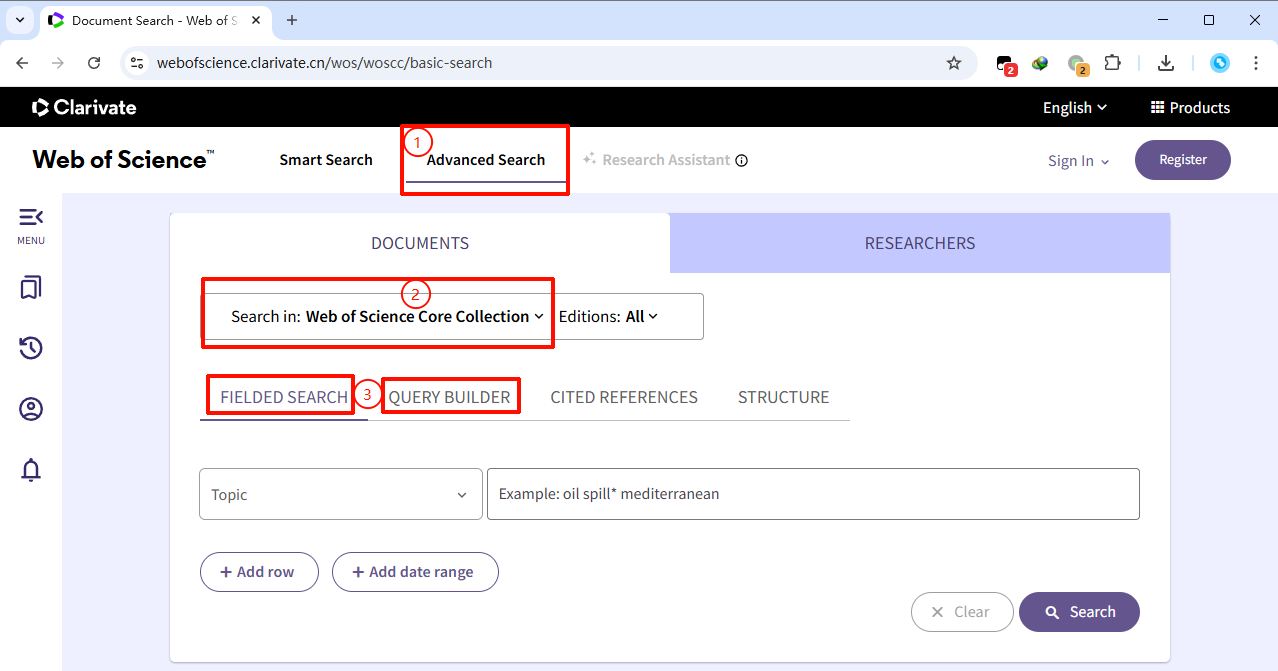Click the Clarivate logo
The width and height of the screenshot is (1278, 671).
[x=84, y=107]
